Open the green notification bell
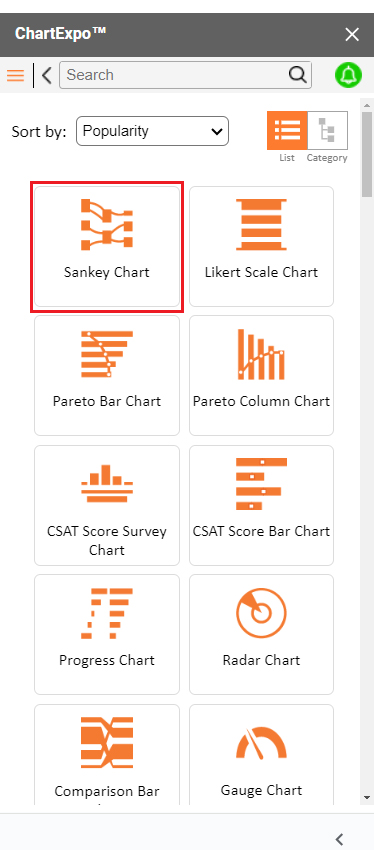The width and height of the screenshot is (374, 863). click(x=349, y=75)
